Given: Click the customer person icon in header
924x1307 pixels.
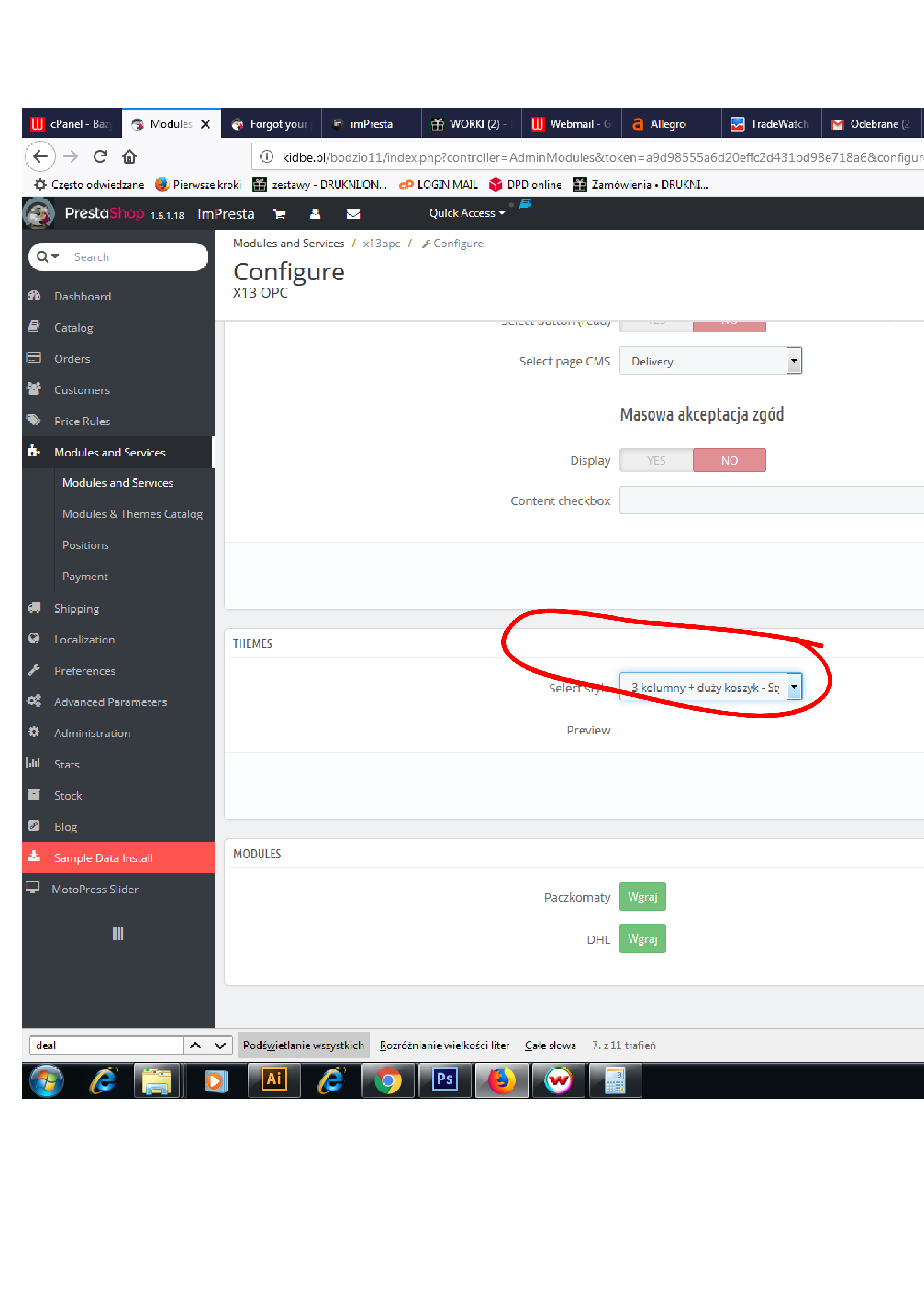Looking at the screenshot, I should click(x=315, y=215).
